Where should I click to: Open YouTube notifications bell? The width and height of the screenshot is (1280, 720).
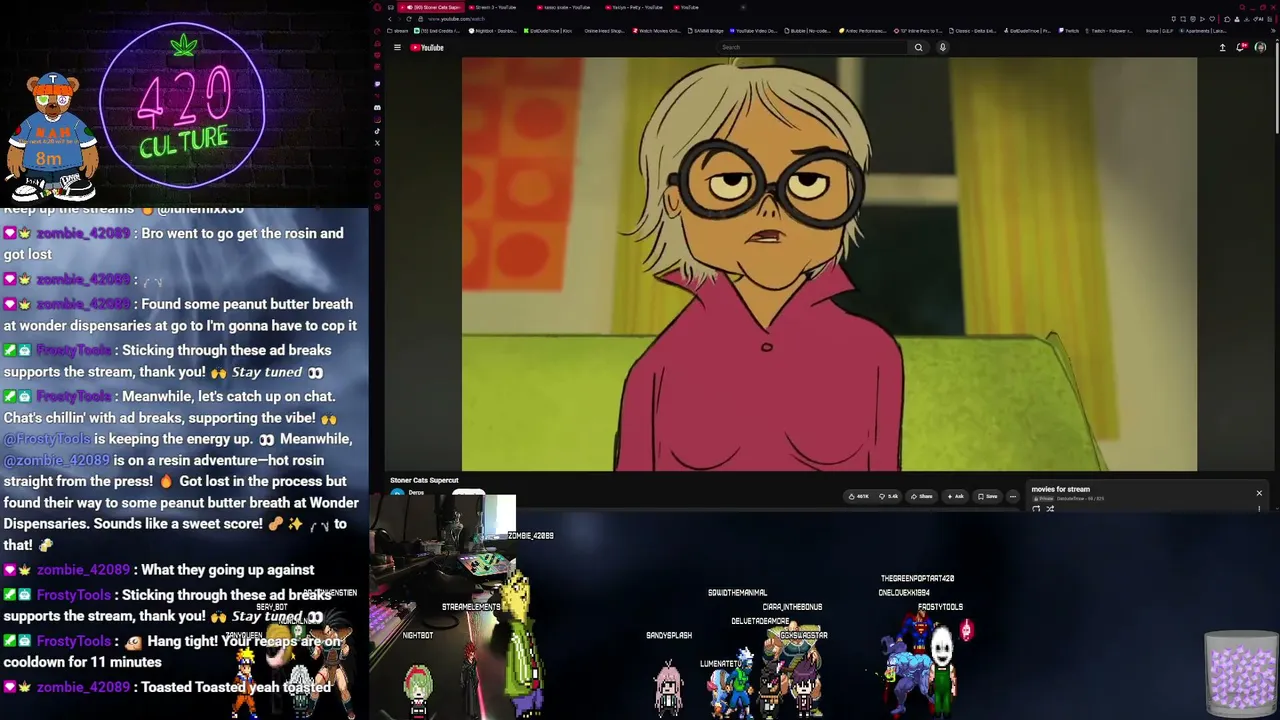[x=1241, y=47]
